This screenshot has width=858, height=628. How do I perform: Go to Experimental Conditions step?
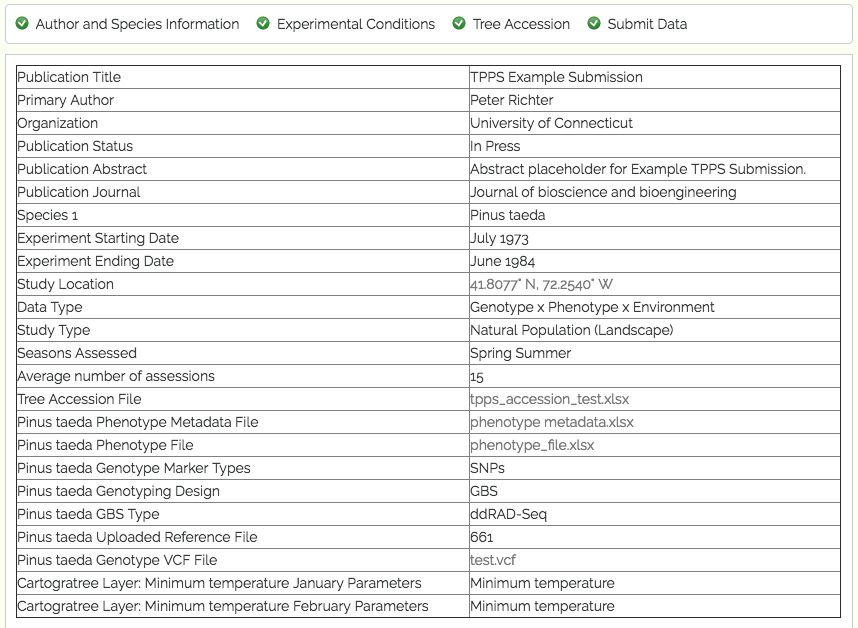click(x=356, y=24)
